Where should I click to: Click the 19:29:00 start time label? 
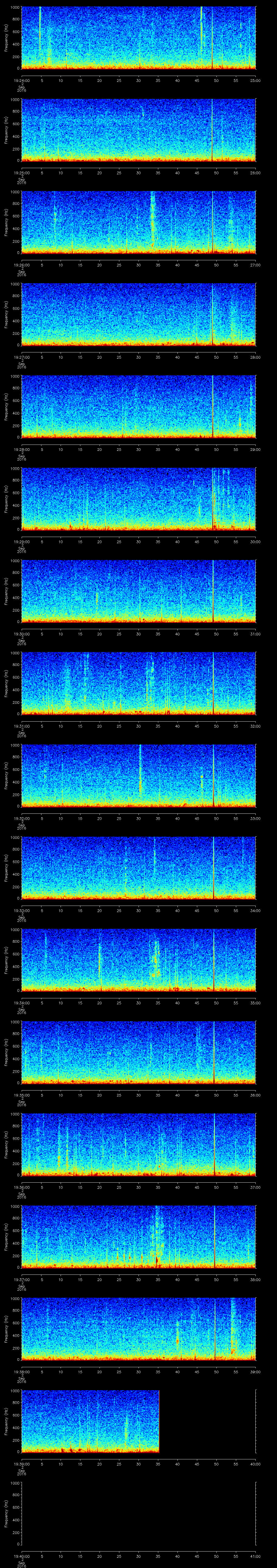tap(21, 542)
